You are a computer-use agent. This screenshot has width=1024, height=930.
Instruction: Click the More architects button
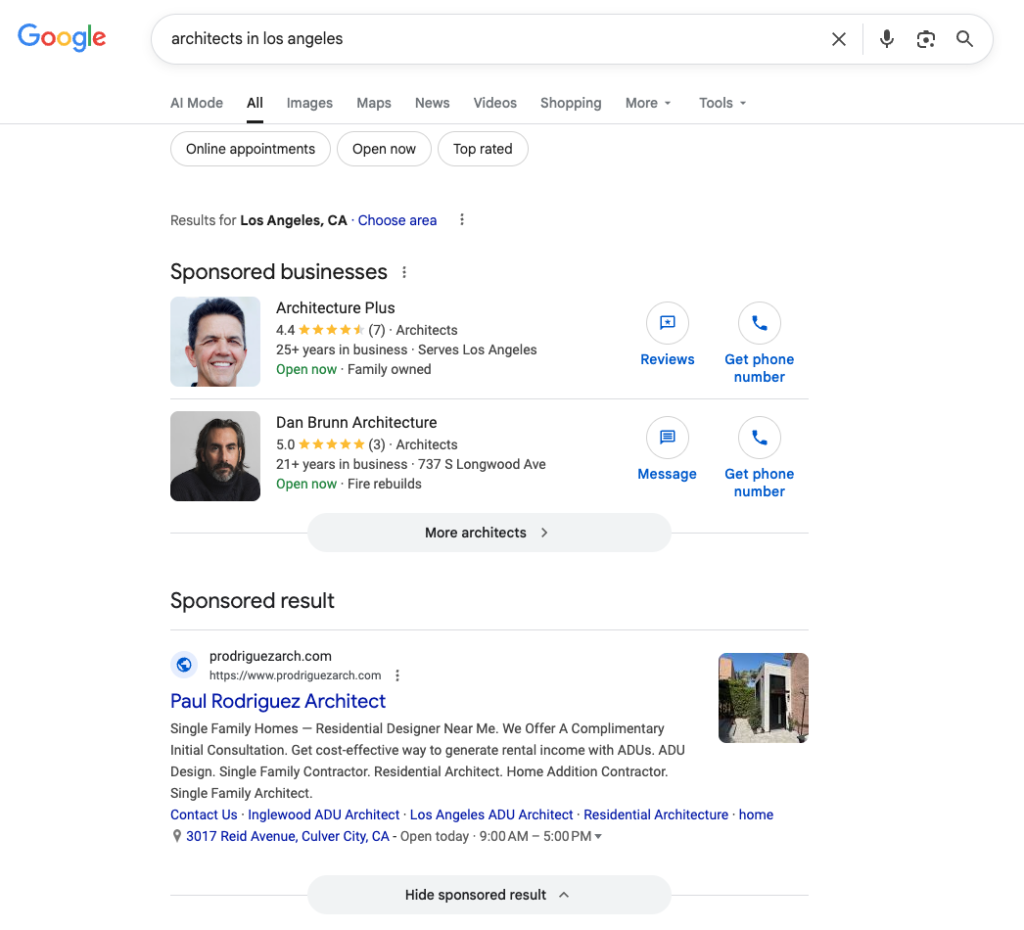pos(488,533)
